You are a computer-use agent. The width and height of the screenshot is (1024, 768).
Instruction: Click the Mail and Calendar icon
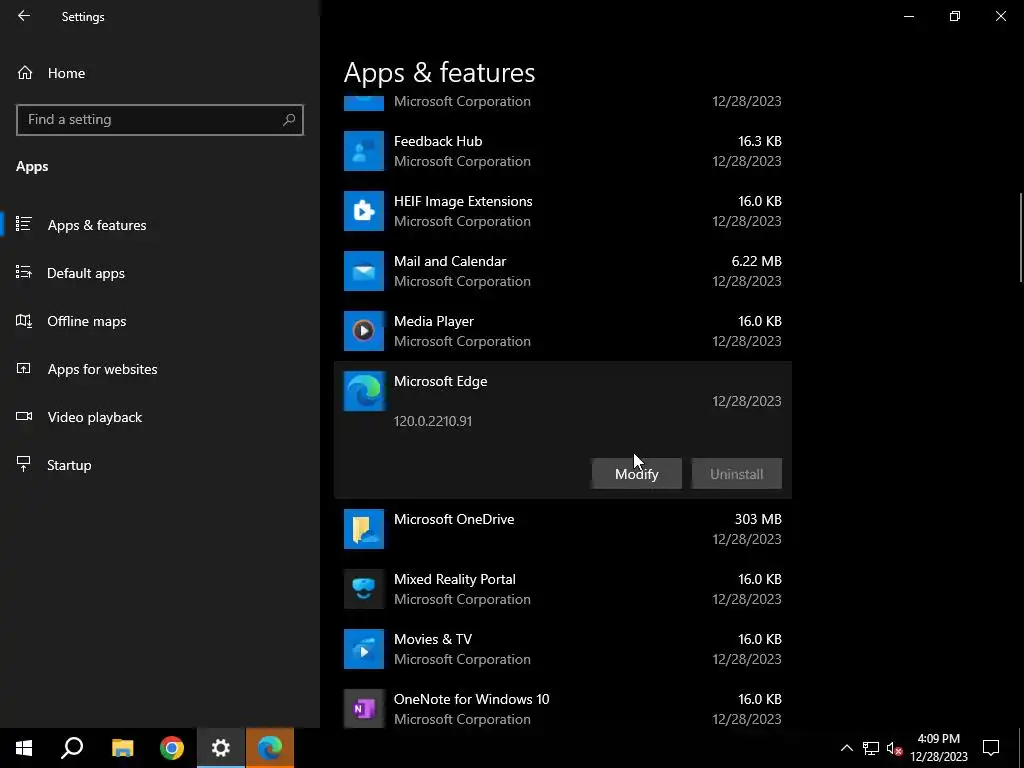[364, 271]
